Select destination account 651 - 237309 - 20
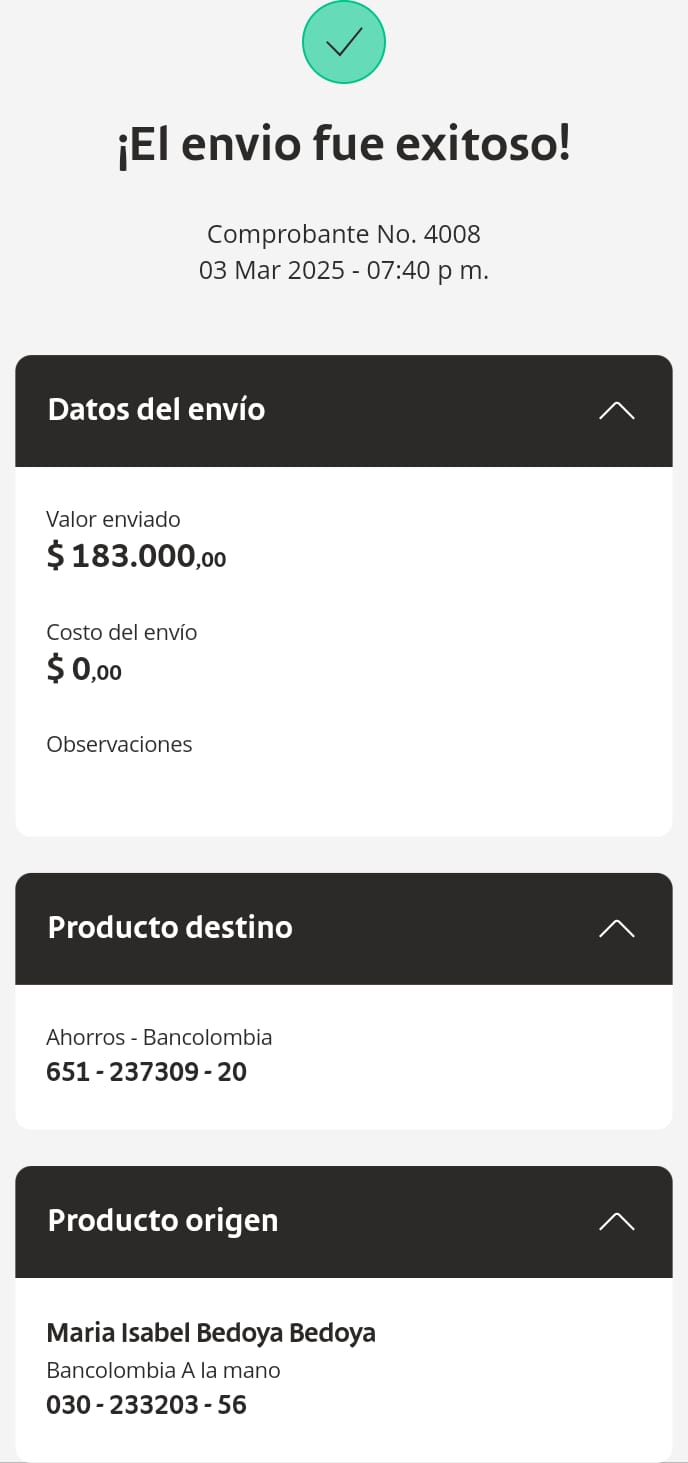This screenshot has width=688, height=1463. pos(146,1072)
